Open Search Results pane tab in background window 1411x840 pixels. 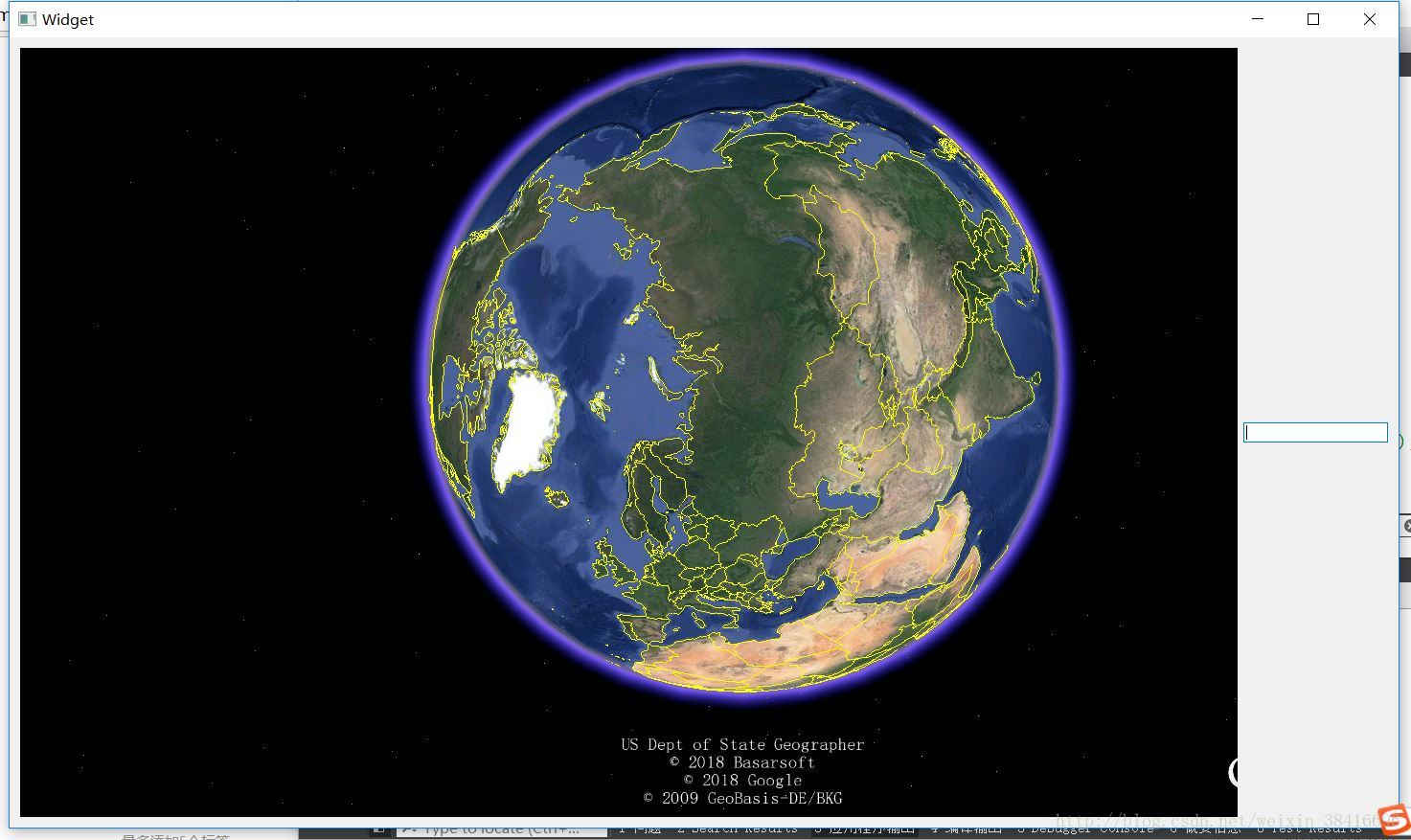coord(738,829)
